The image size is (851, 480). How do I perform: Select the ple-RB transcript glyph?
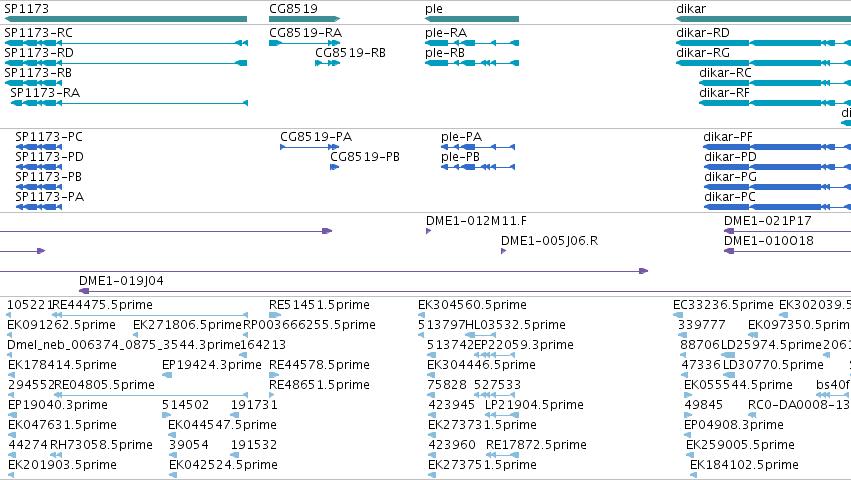(x=472, y=63)
